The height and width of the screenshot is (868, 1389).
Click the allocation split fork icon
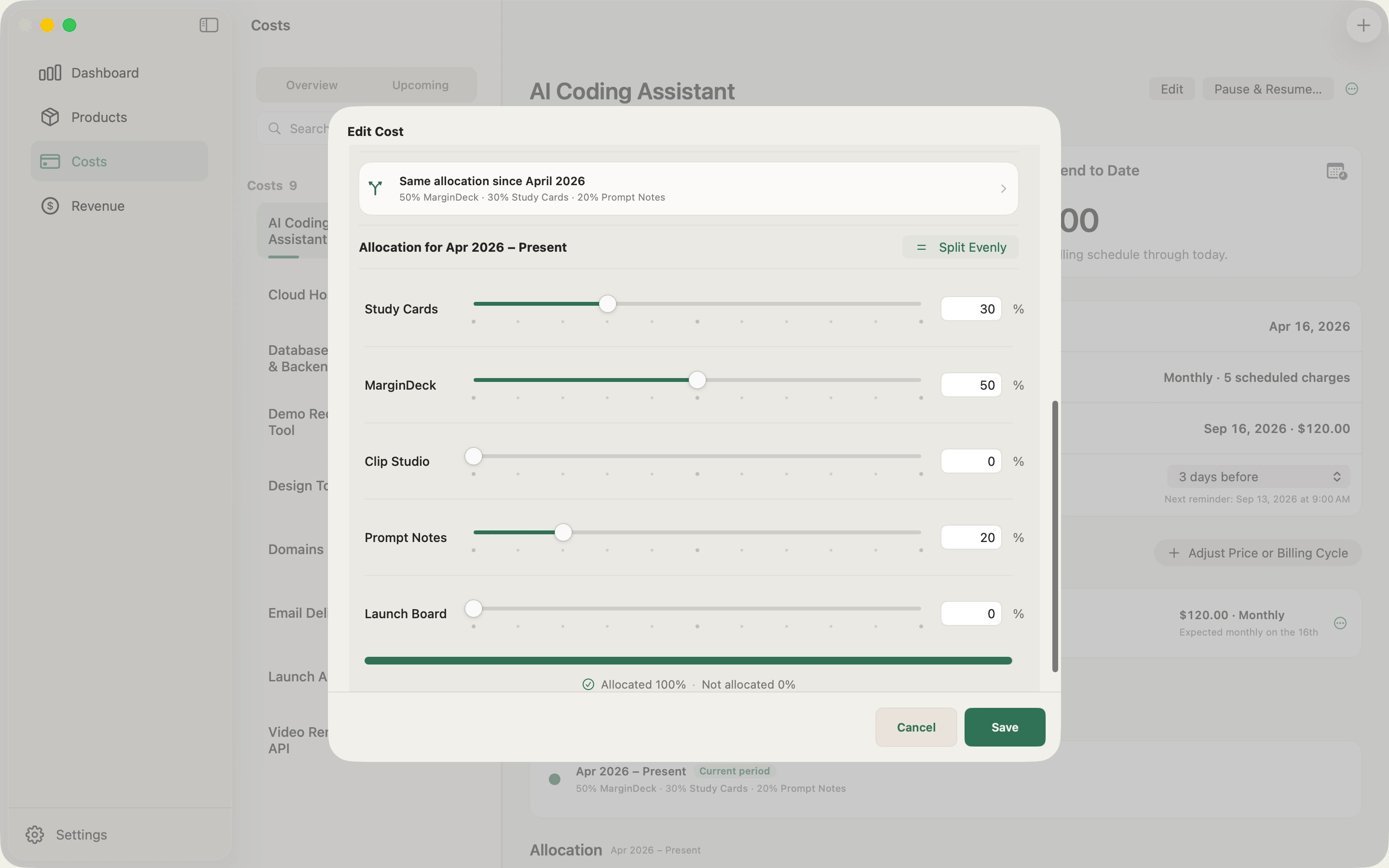[x=375, y=188]
